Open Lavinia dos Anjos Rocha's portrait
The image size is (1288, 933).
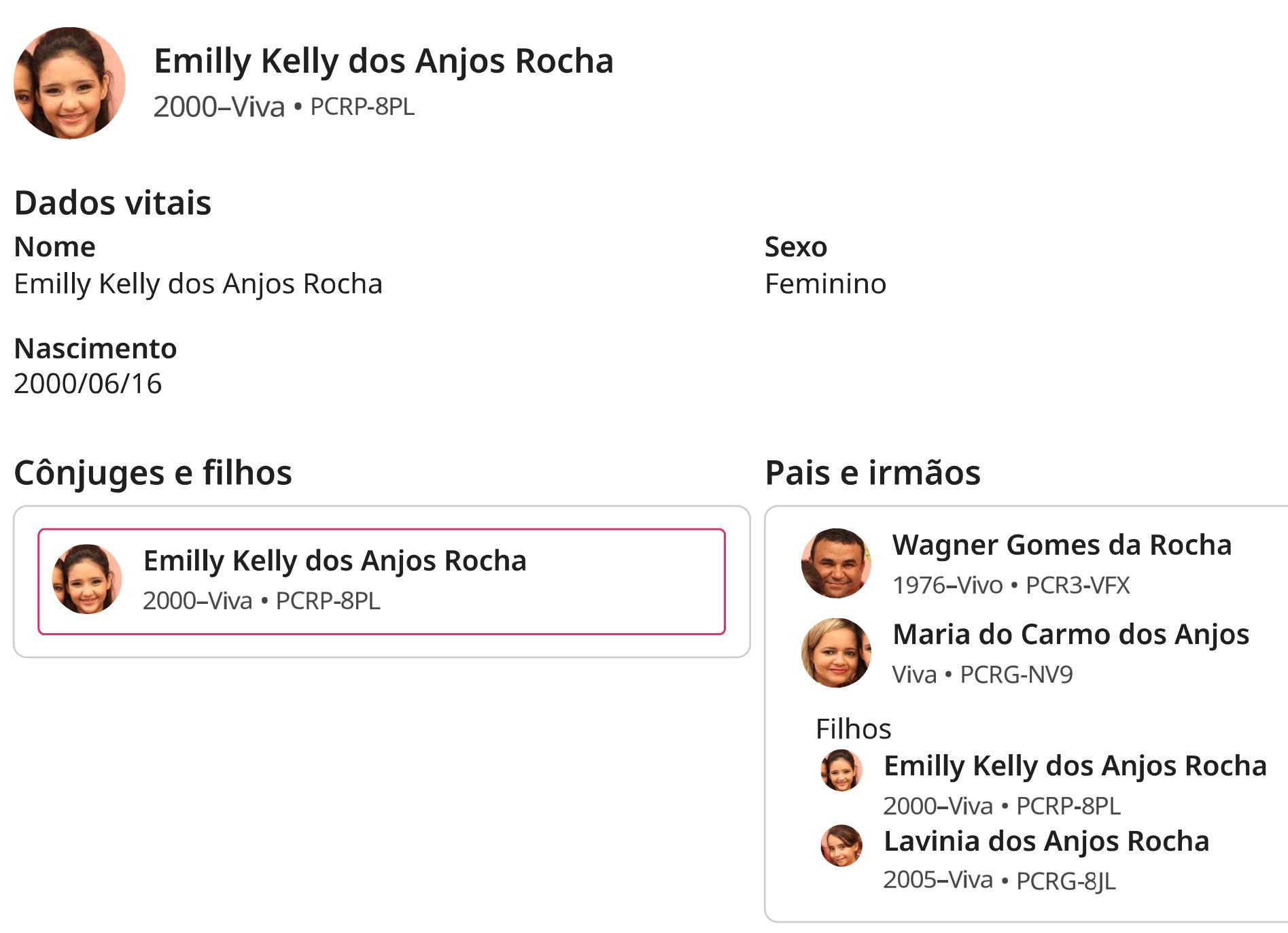coord(841,845)
